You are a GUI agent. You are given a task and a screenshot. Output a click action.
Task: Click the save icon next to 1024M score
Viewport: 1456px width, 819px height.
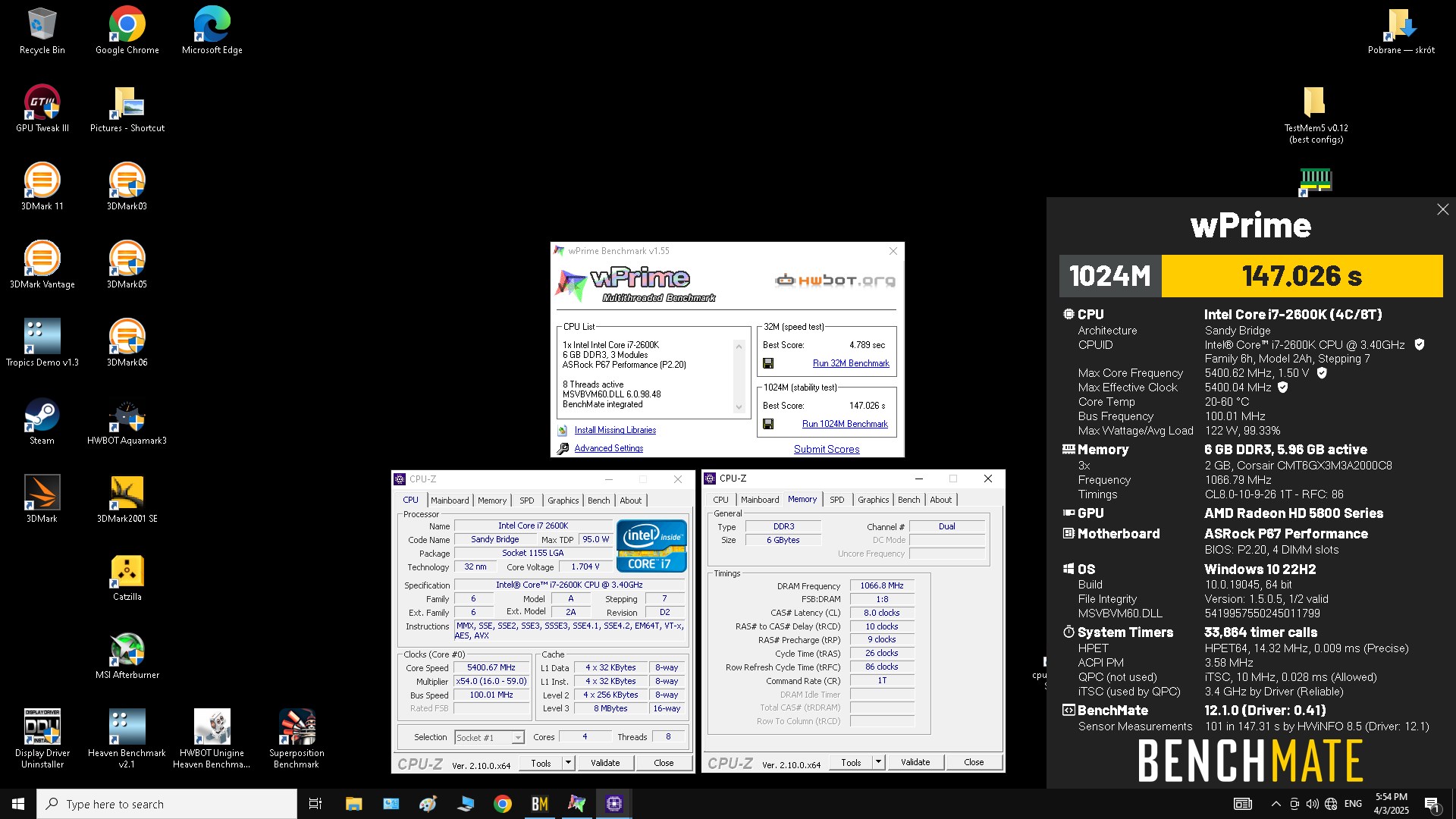pyautogui.click(x=768, y=424)
